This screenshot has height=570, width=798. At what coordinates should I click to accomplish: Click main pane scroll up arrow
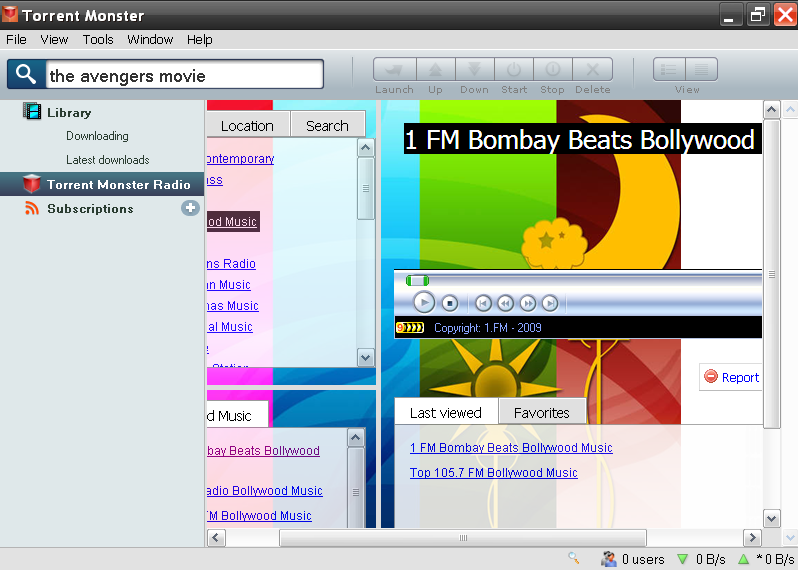pos(772,109)
